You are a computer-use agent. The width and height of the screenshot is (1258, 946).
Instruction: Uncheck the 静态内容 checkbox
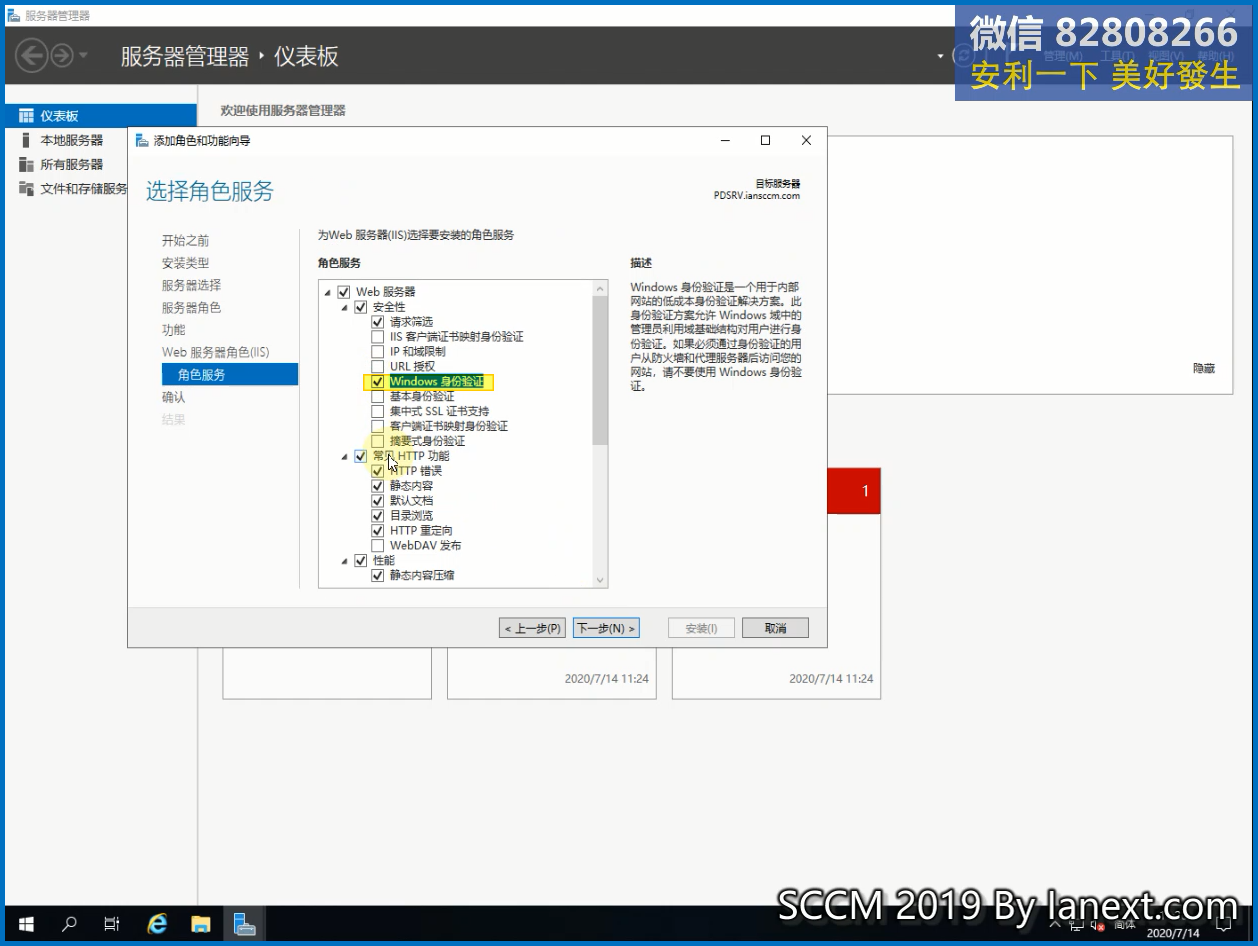pos(378,486)
